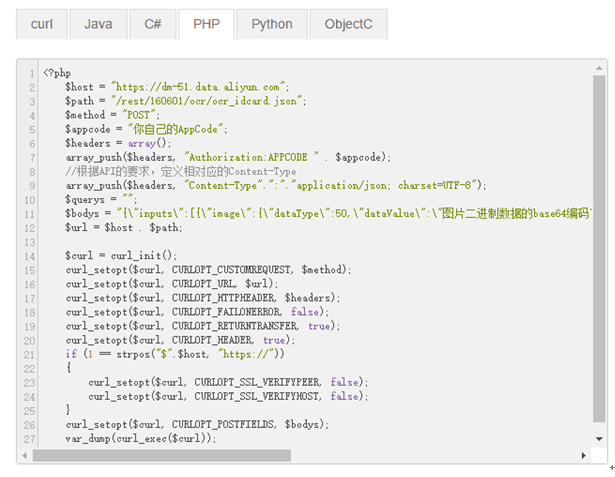This screenshot has height=477, width=615.
Task: Click CURLOPT_FAILONERROR option in code
Action: click(226, 312)
